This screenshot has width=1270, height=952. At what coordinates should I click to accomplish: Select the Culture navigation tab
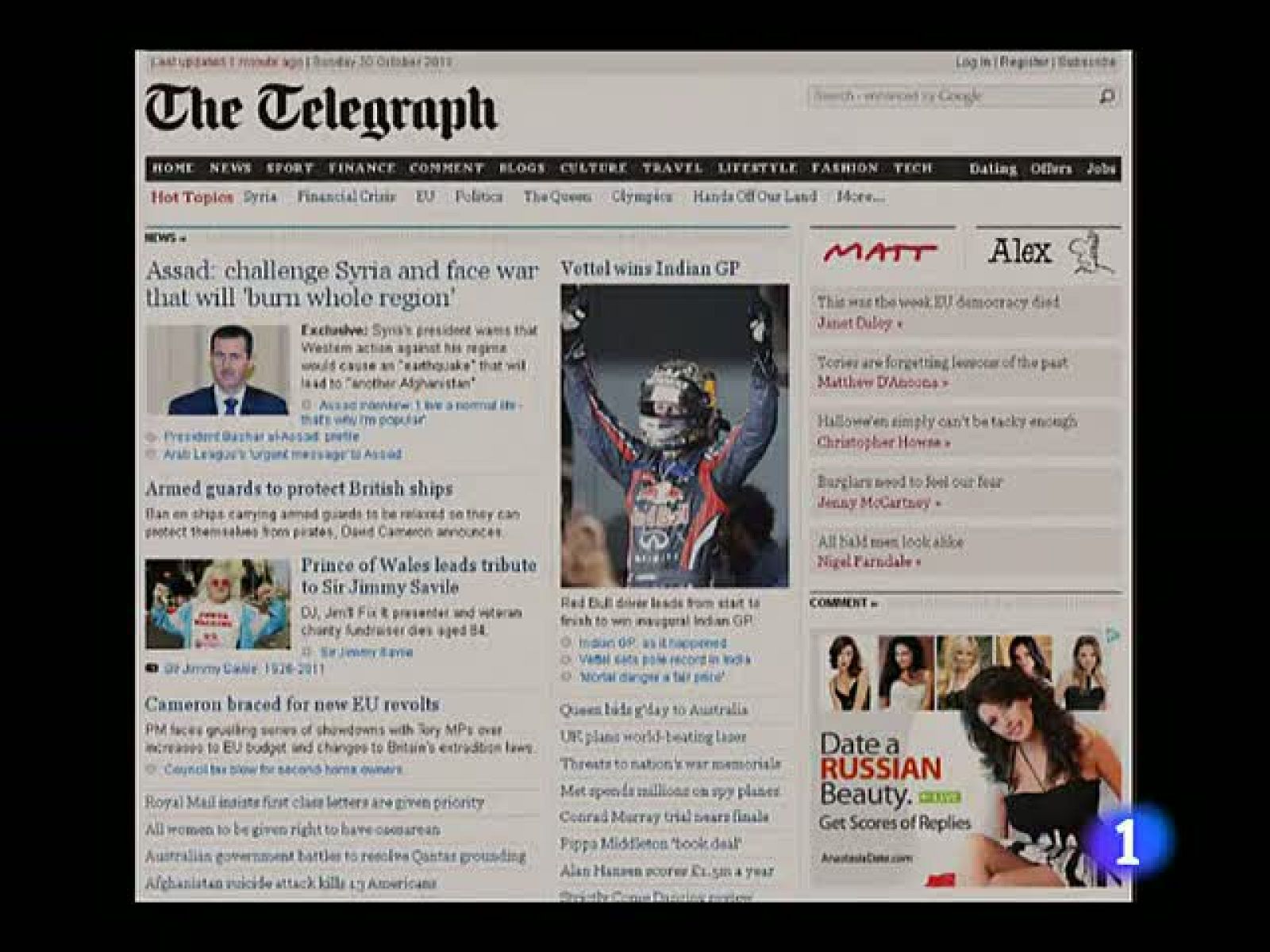594,168
